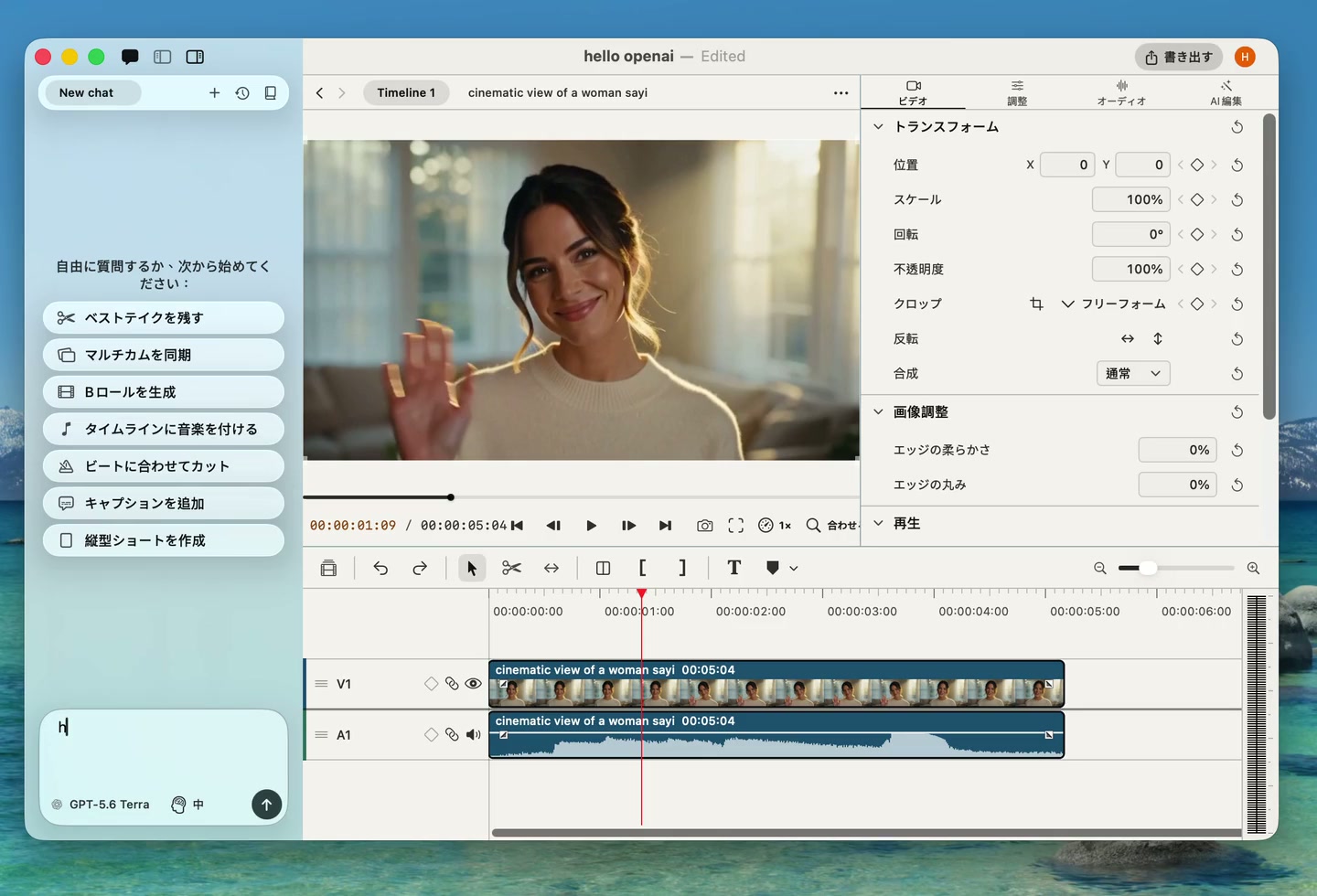Switch to the オーディオ tab
Screen dimensions: 1317x896
tap(1121, 92)
